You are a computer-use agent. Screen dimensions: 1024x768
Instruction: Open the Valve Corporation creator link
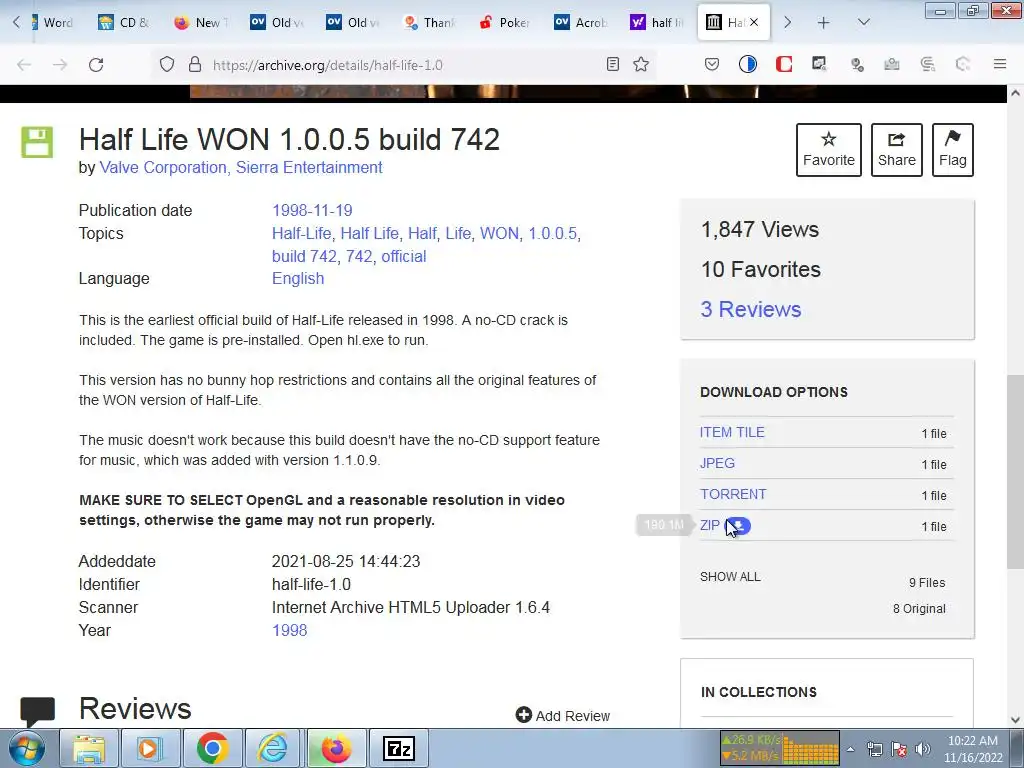(163, 167)
